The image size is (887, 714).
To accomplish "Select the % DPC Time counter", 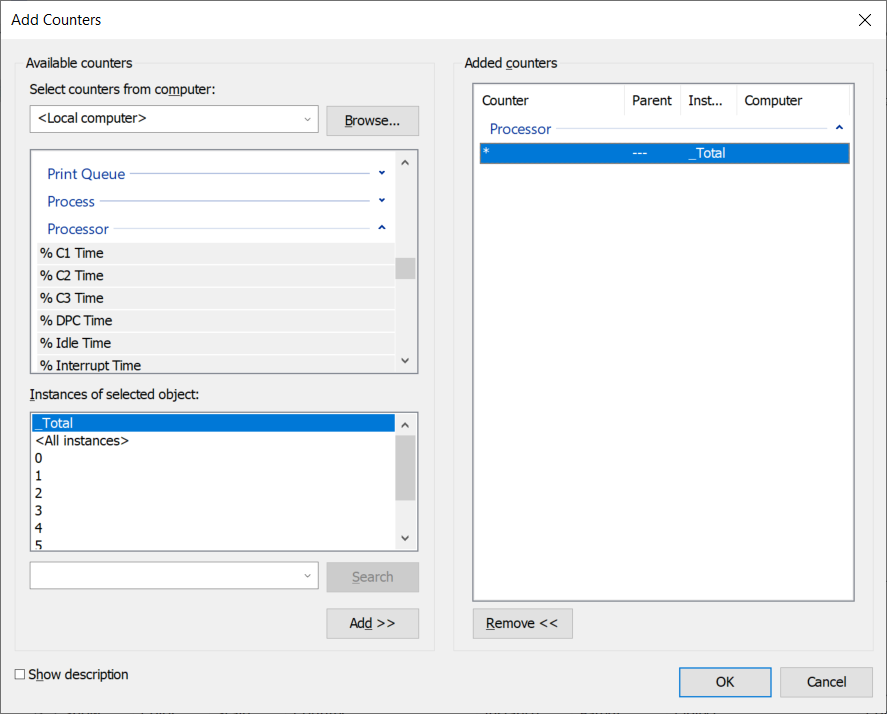I will click(216, 321).
